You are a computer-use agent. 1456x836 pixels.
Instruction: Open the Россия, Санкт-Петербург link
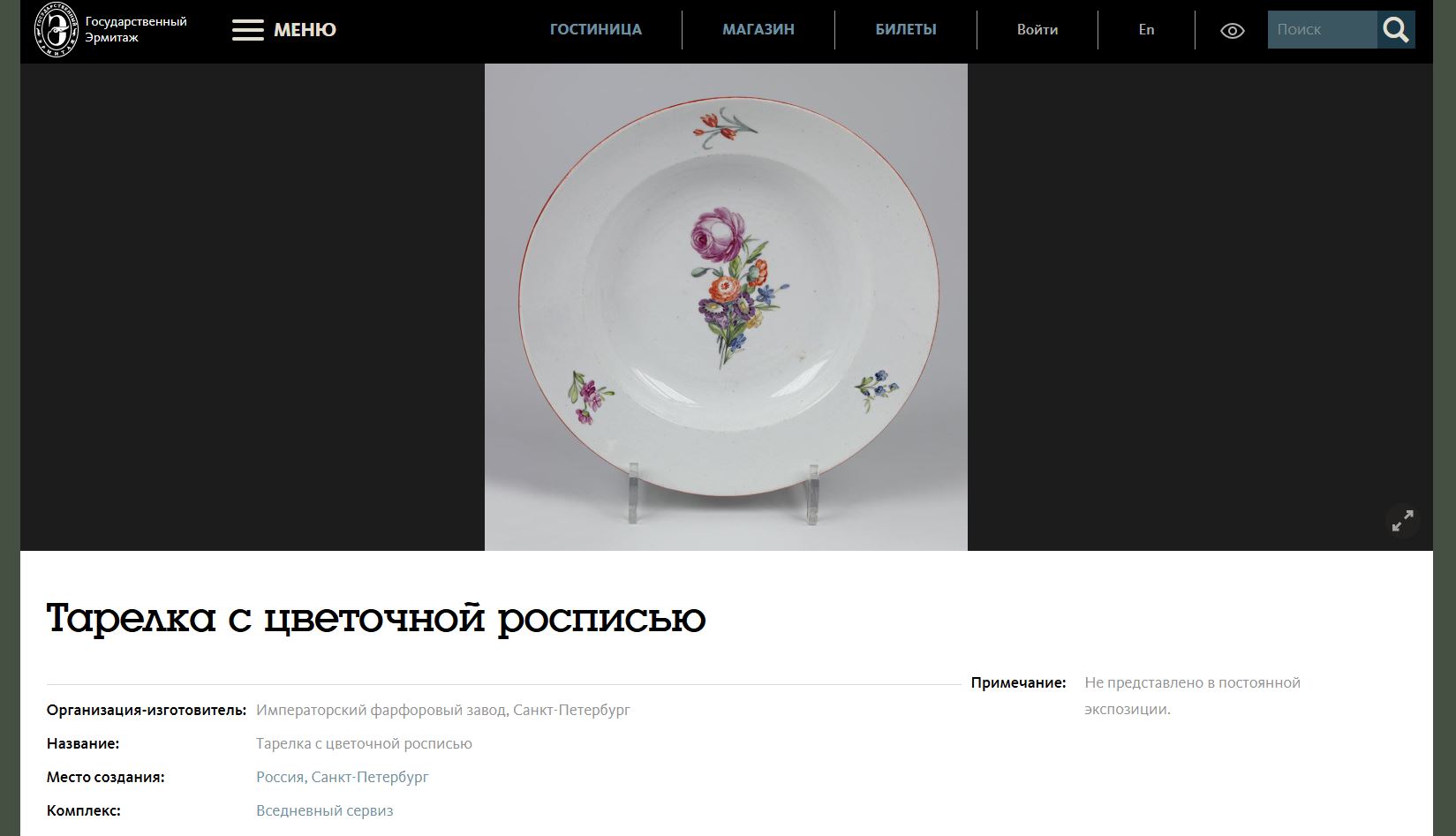343,777
